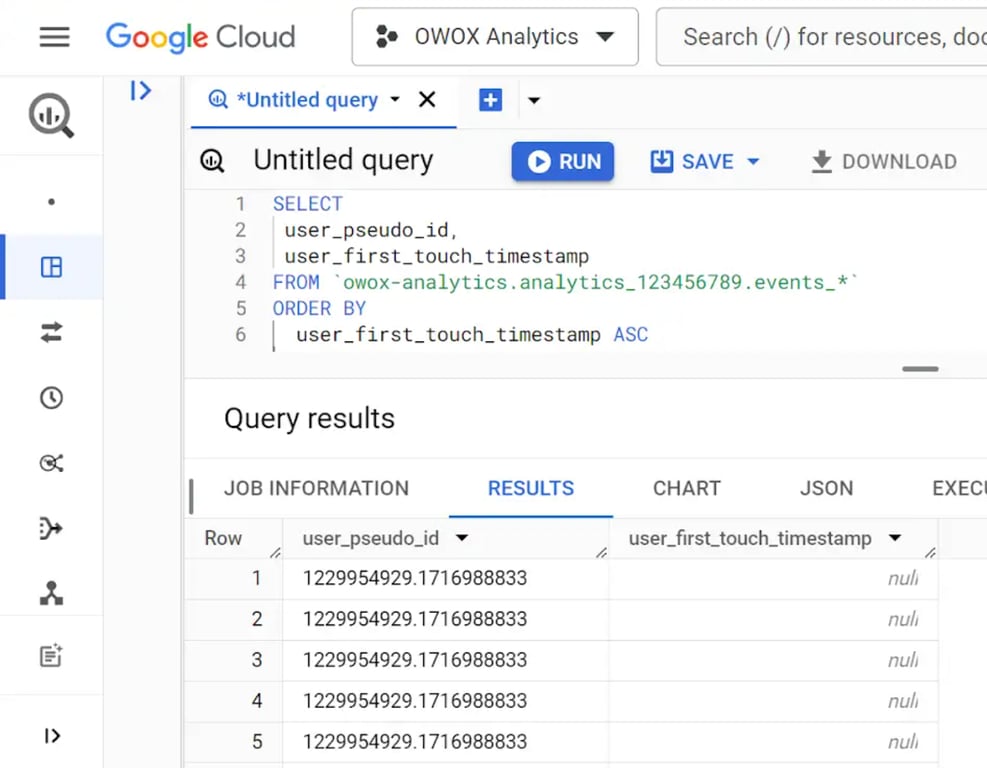Image resolution: width=987 pixels, height=768 pixels.
Task: Open the Save dropdown arrow
Action: 753,162
